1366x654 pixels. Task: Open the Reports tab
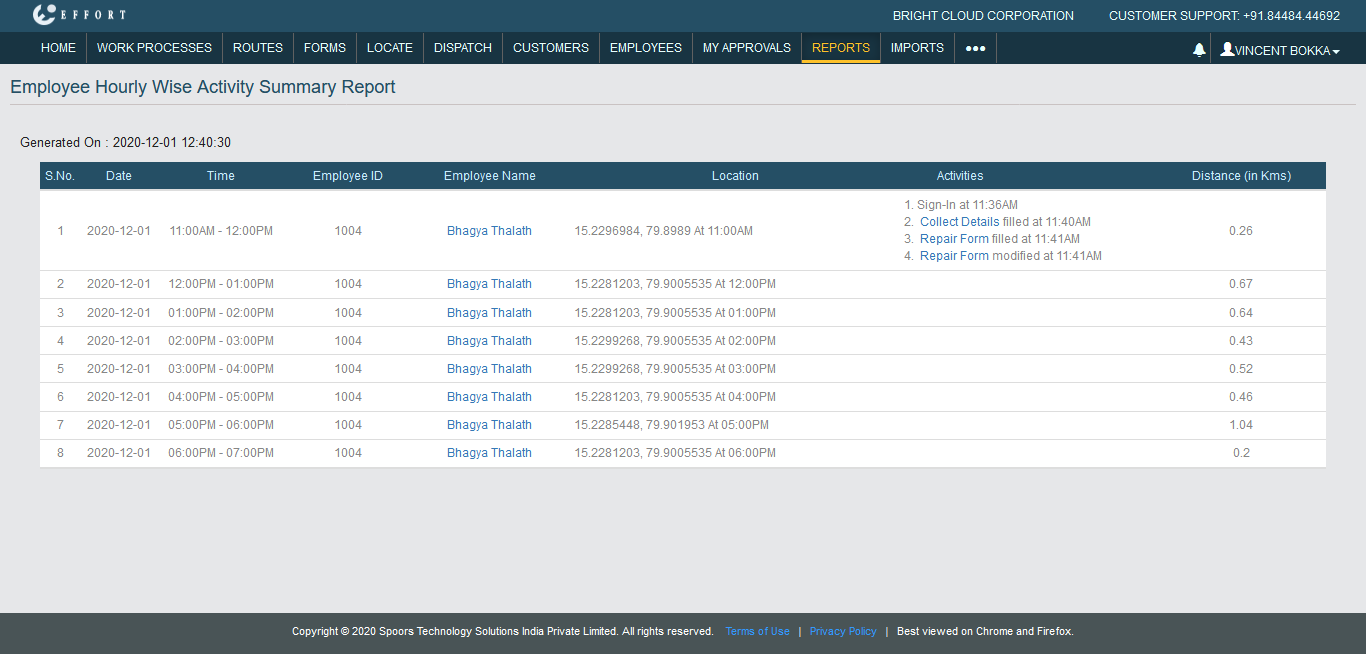coord(840,47)
